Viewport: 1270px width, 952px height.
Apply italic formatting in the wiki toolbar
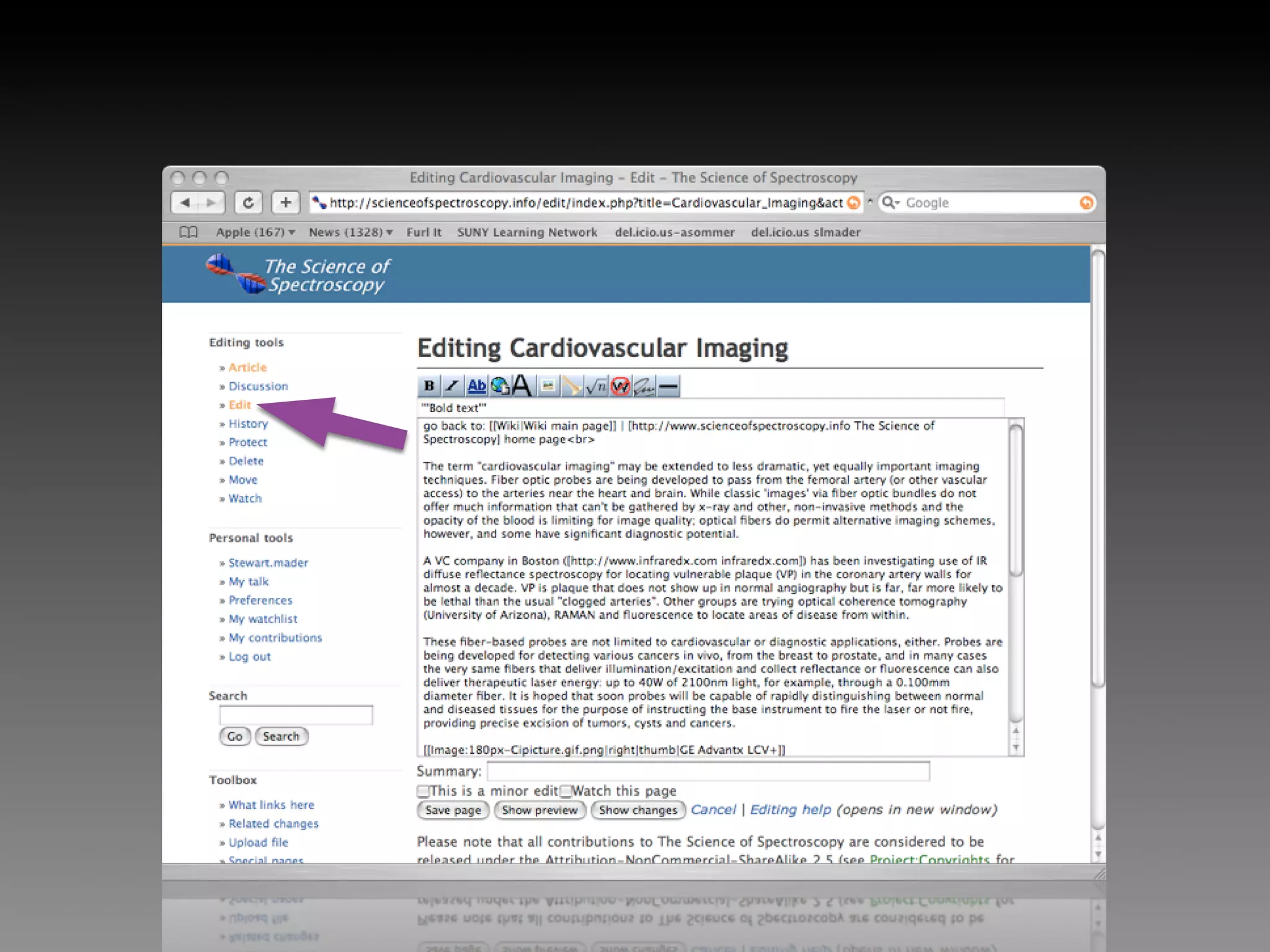[453, 386]
